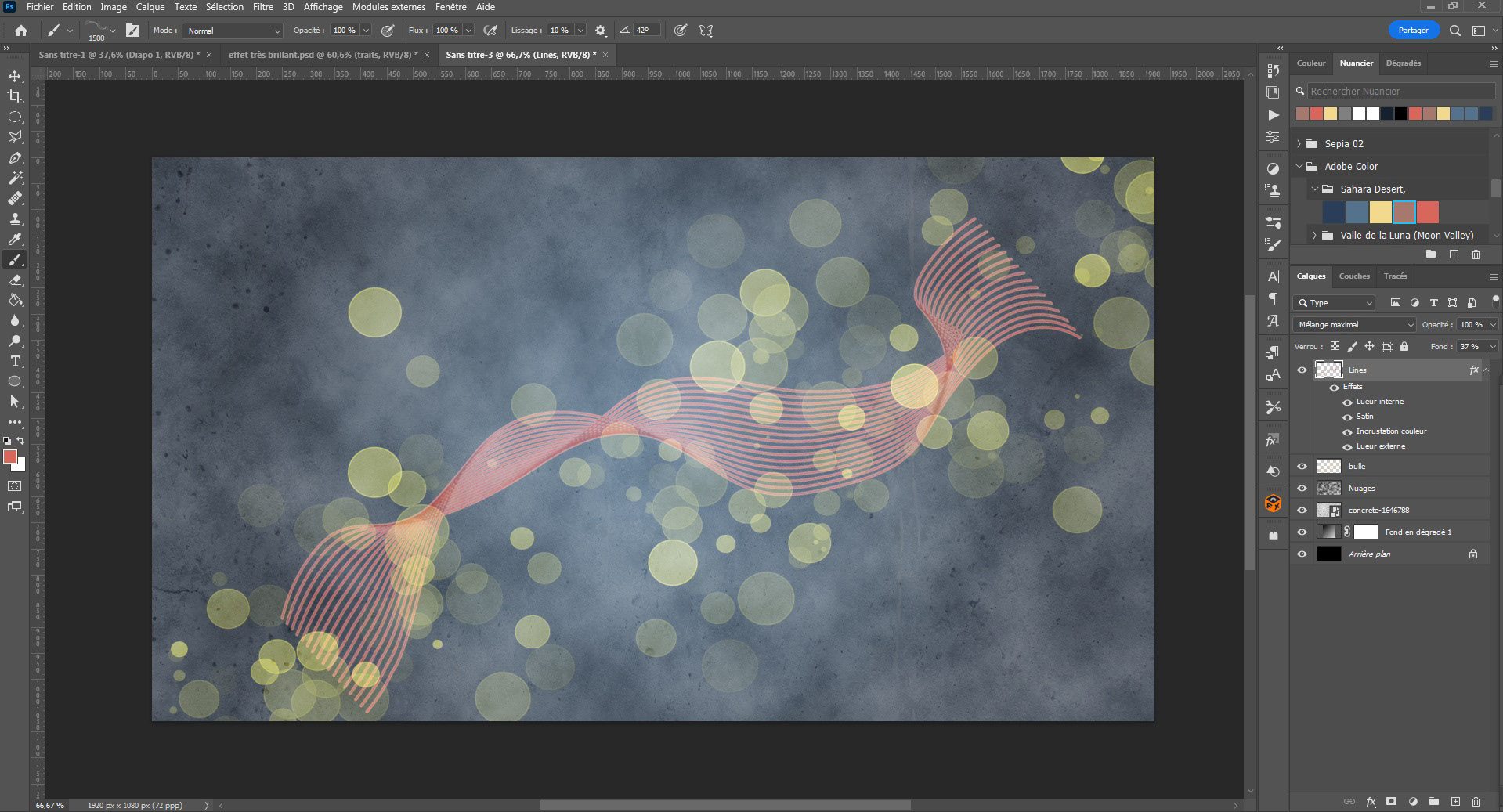
Task: Hide the concrete-1646788 layer
Action: [x=1302, y=510]
